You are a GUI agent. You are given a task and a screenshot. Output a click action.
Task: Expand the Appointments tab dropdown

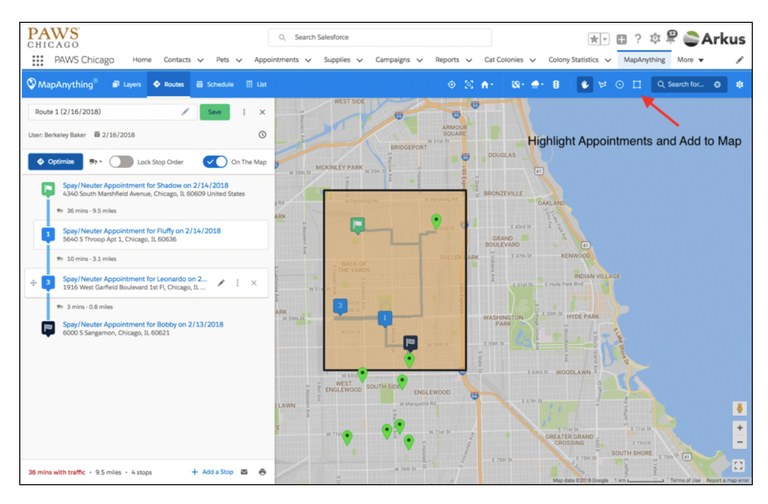(308, 60)
